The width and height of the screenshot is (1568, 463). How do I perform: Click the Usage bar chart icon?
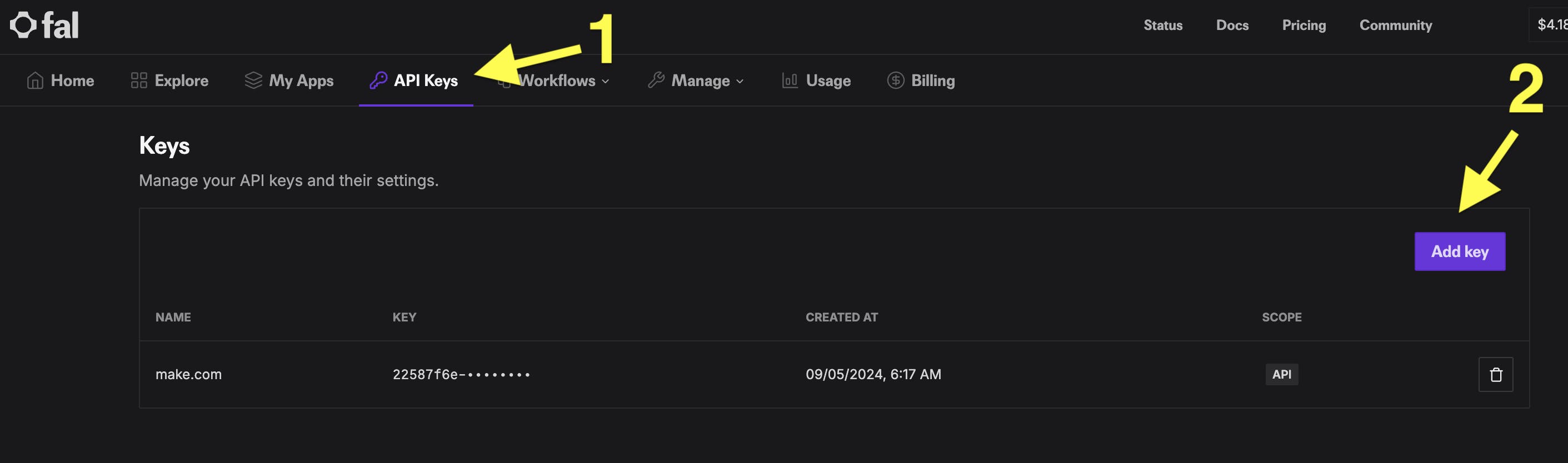pos(790,80)
